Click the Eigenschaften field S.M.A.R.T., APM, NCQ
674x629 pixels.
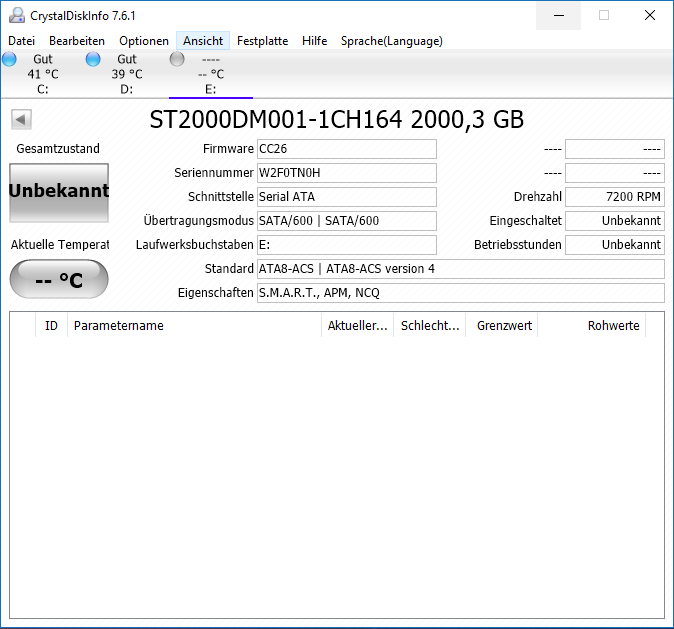461,293
